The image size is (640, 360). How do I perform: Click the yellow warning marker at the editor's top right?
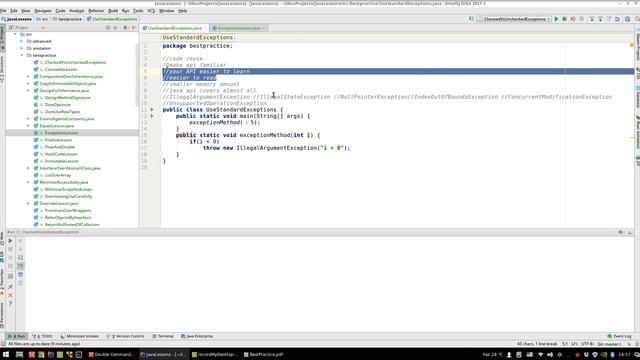click(632, 45)
